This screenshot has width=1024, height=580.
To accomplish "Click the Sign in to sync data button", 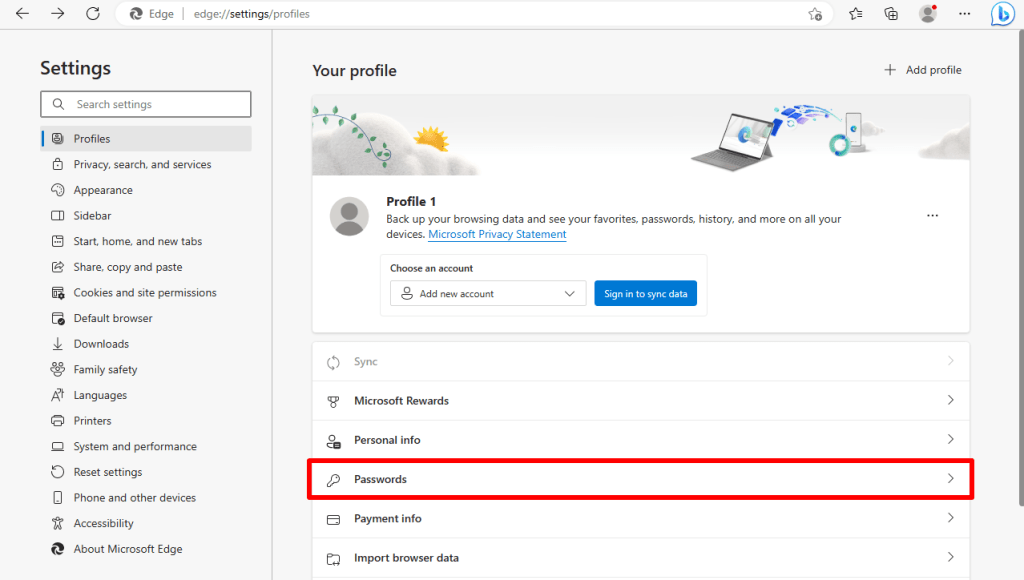I will (x=645, y=293).
